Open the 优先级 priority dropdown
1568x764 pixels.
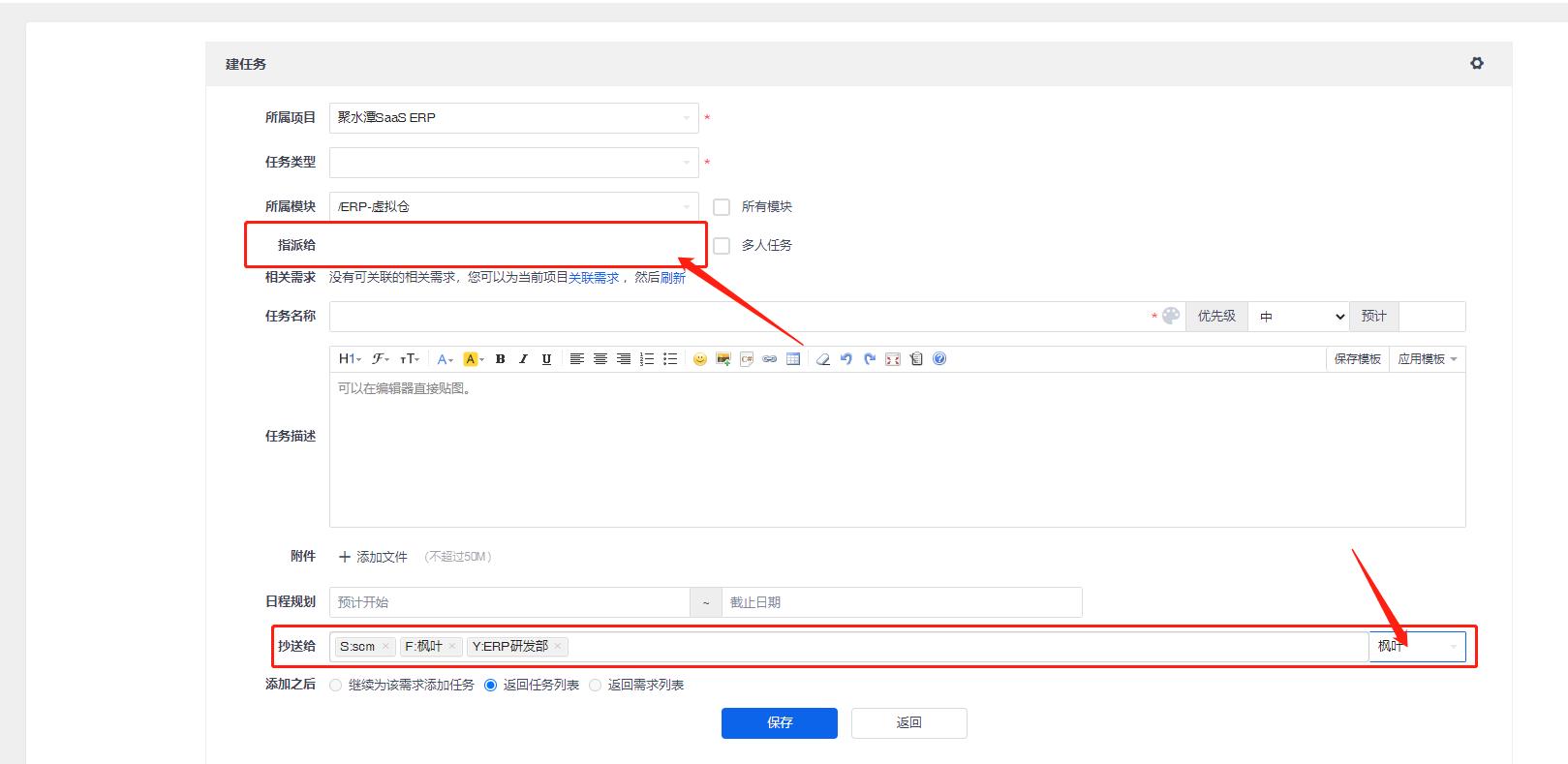click(x=1299, y=317)
